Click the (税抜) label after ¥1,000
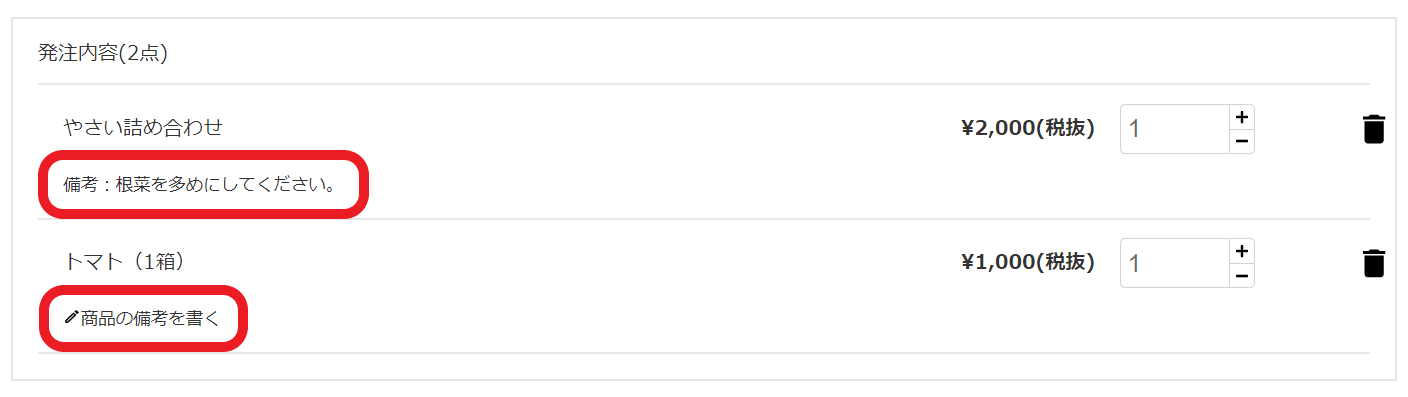The width and height of the screenshot is (1408, 397). (1064, 262)
